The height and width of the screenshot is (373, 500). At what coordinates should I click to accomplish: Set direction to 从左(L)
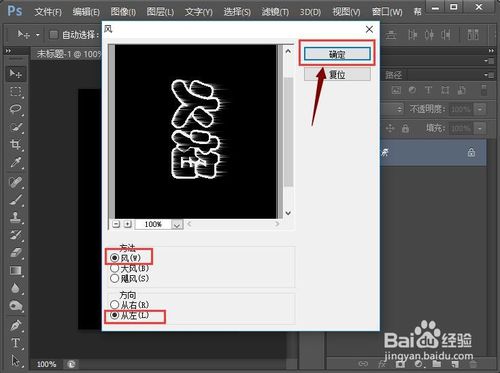(x=115, y=315)
